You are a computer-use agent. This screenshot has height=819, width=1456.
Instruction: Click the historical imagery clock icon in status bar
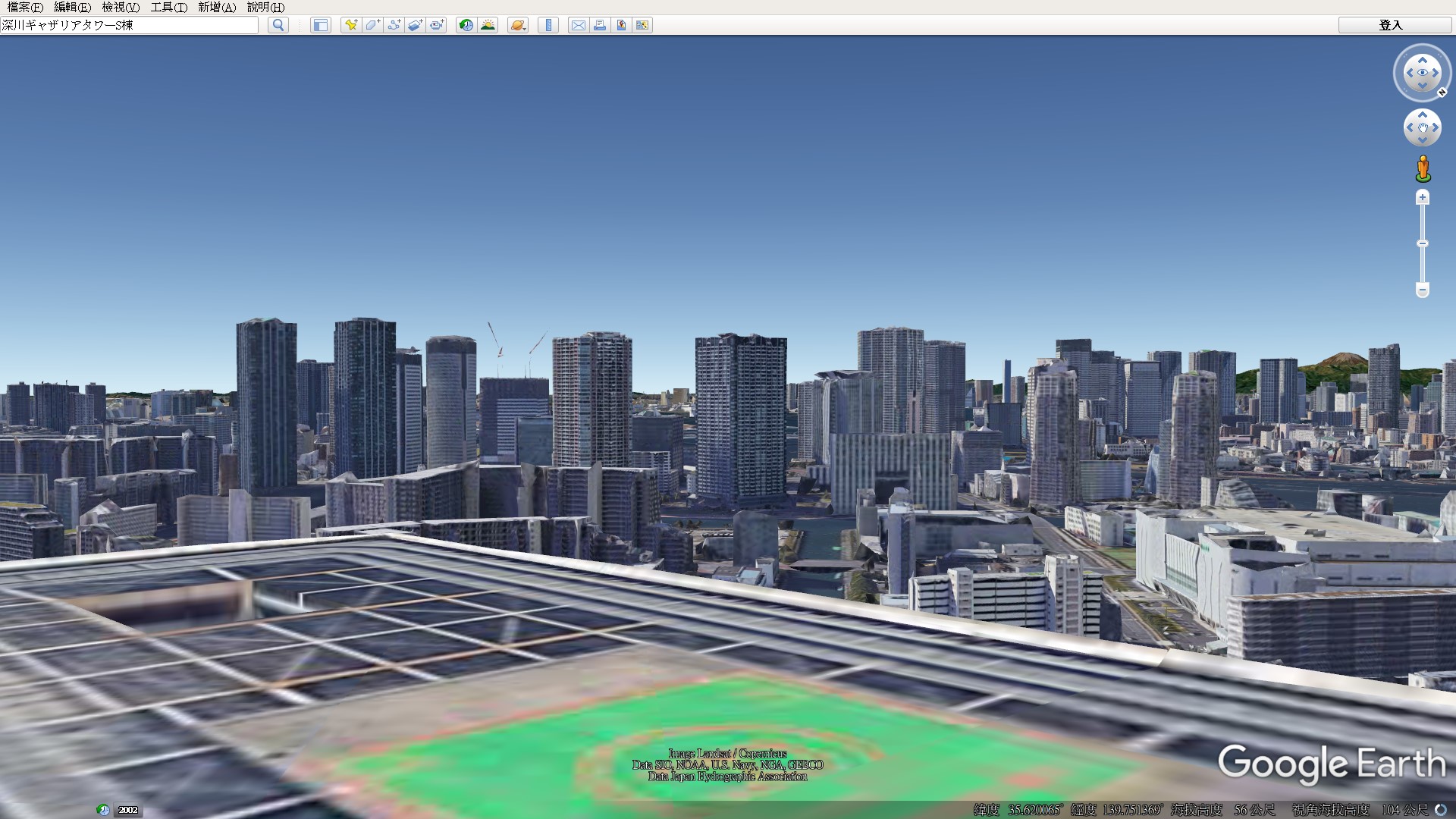coord(103,810)
